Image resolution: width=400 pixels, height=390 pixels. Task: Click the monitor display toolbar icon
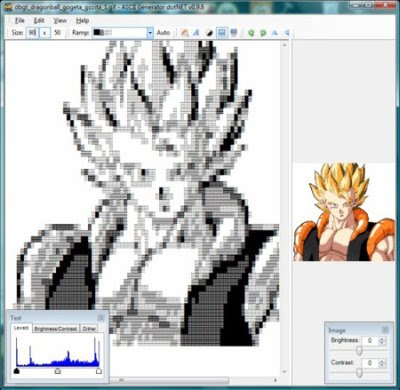pos(234,33)
